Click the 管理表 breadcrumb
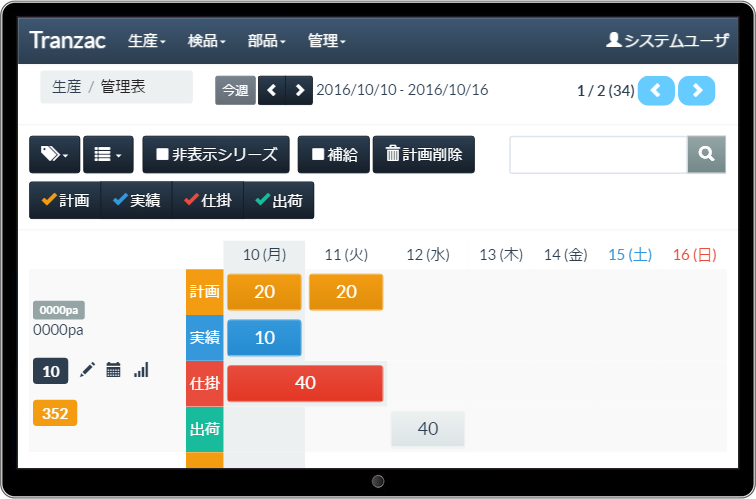 tap(123, 87)
